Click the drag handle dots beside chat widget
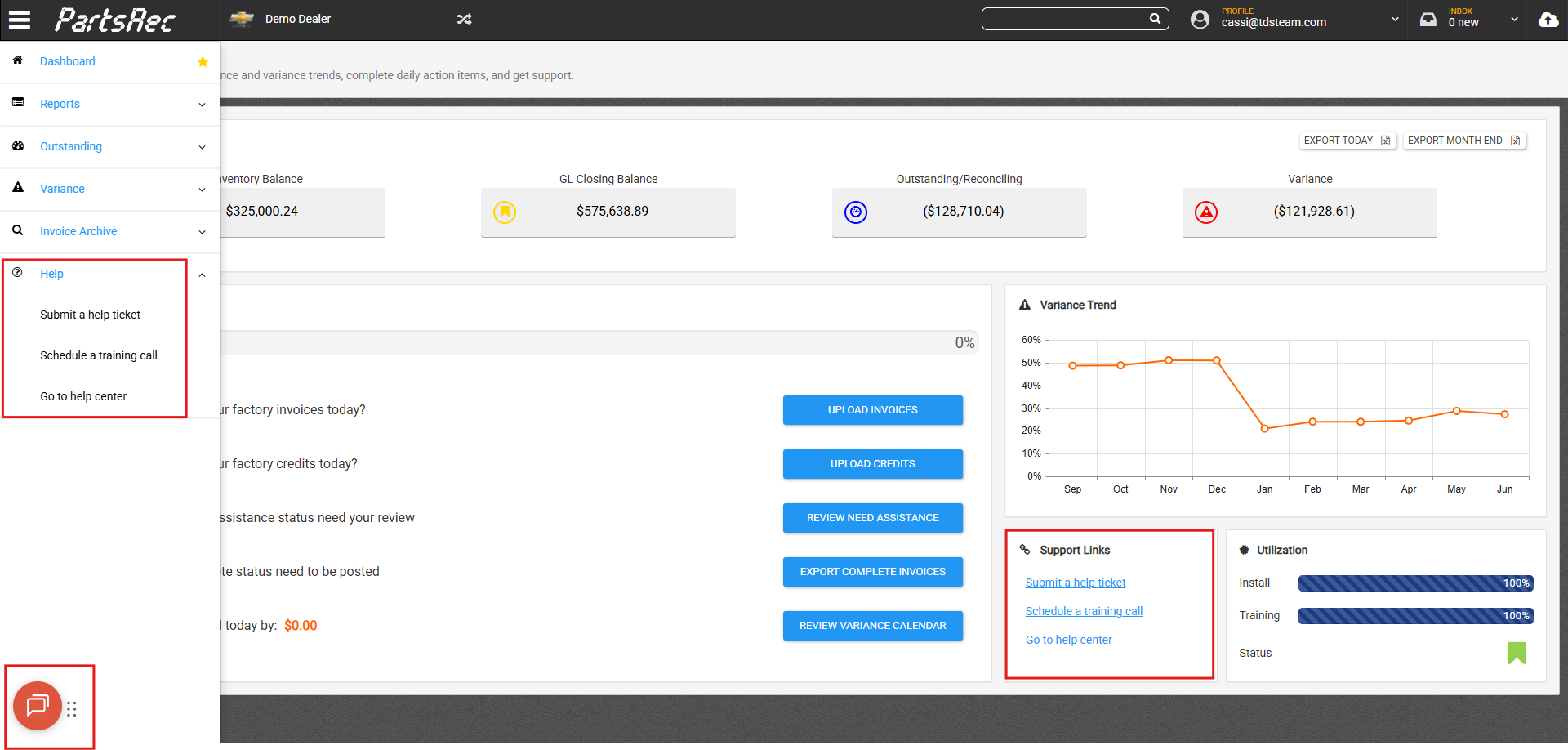Screen dimensions: 1568x750 pyautogui.click(x=72, y=709)
